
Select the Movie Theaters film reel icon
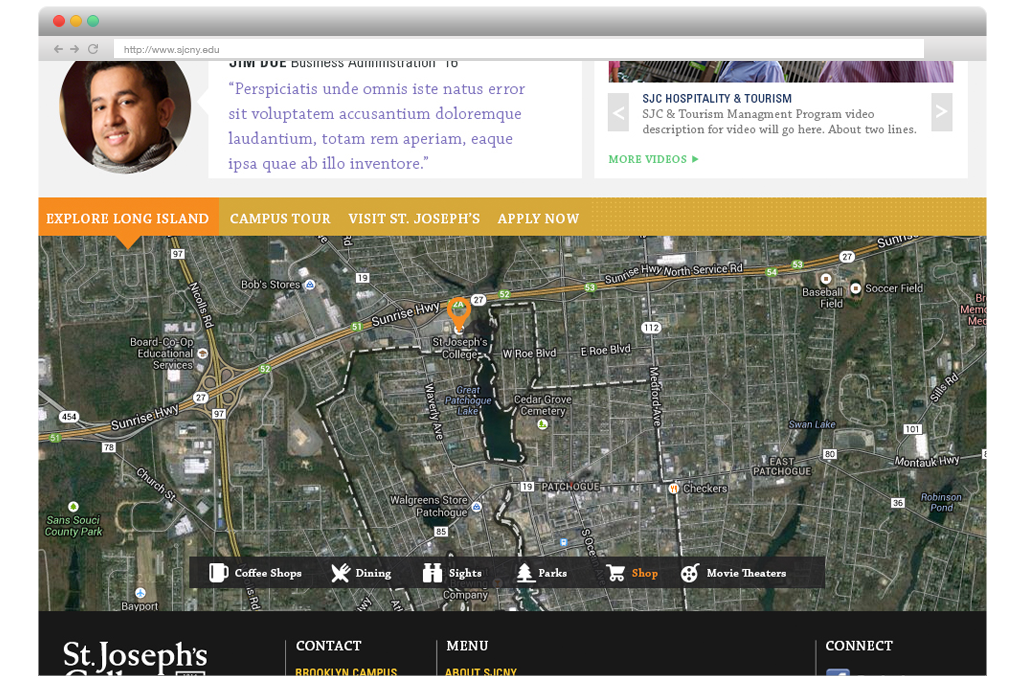point(690,573)
